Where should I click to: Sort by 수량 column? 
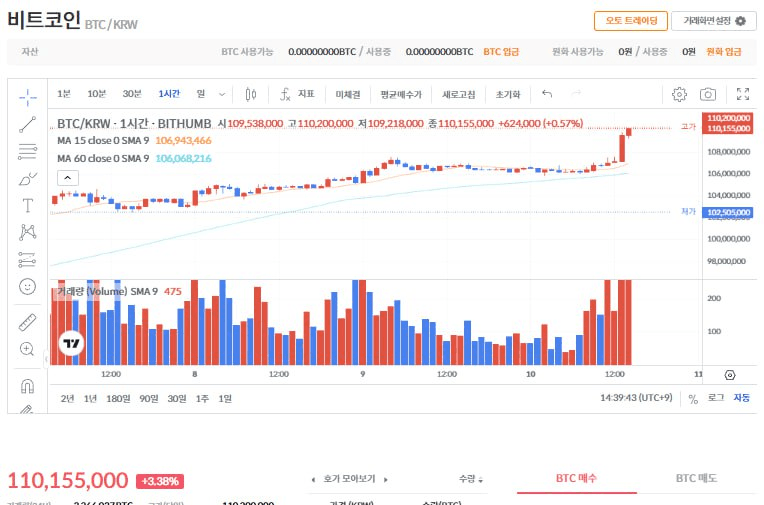(x=470, y=479)
